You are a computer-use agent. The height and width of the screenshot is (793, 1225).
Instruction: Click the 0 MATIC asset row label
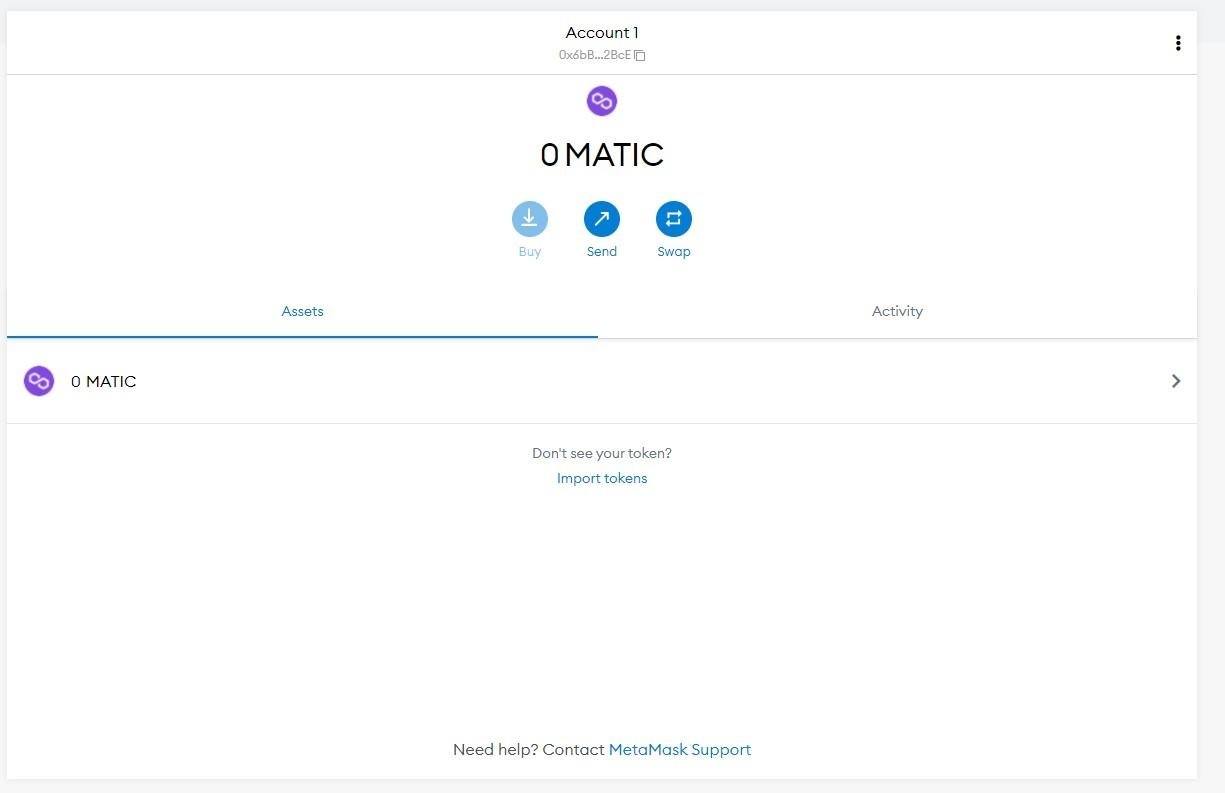pyautogui.click(x=104, y=381)
